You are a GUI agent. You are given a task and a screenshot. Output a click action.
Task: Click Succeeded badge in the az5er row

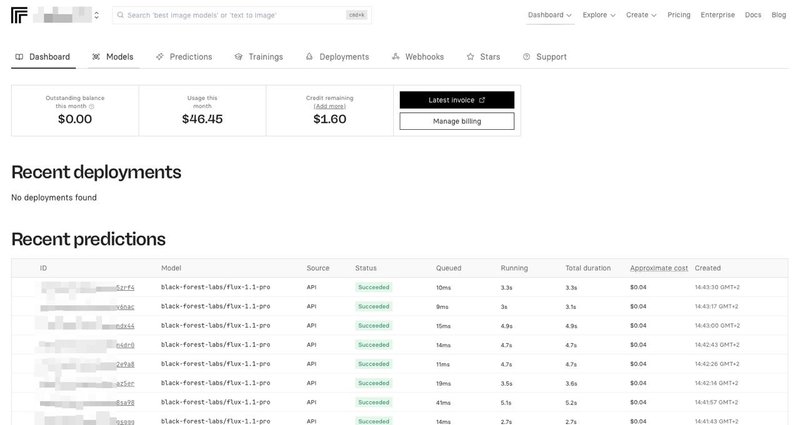(x=373, y=383)
